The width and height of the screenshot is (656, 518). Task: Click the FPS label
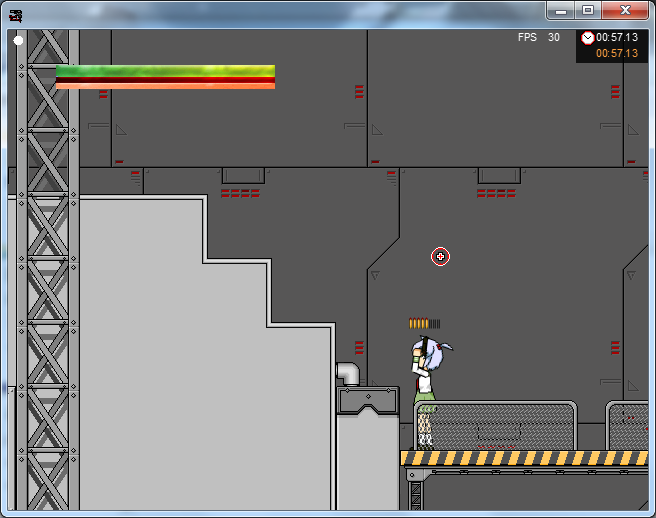[527, 37]
